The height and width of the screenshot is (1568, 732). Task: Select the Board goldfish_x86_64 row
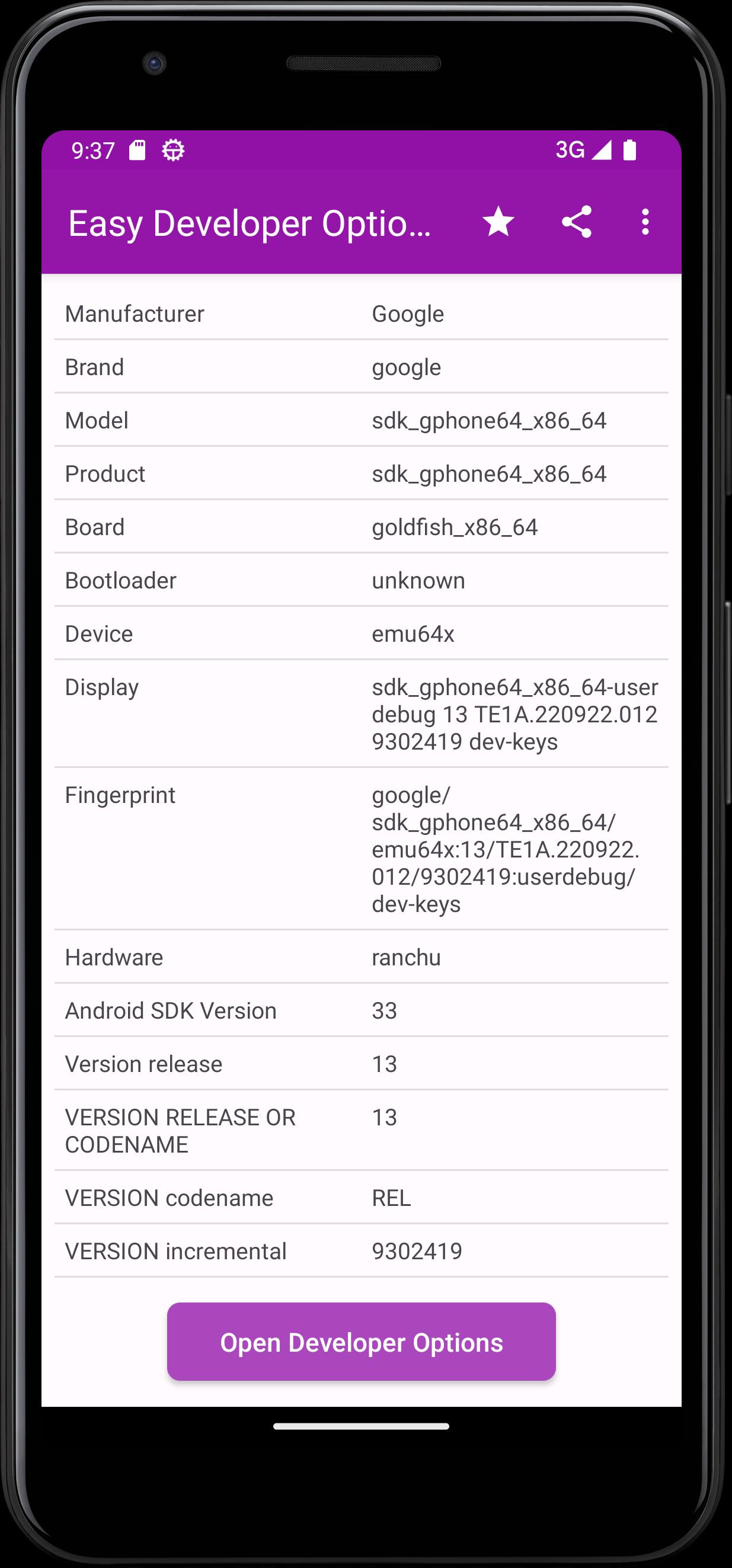point(361,527)
